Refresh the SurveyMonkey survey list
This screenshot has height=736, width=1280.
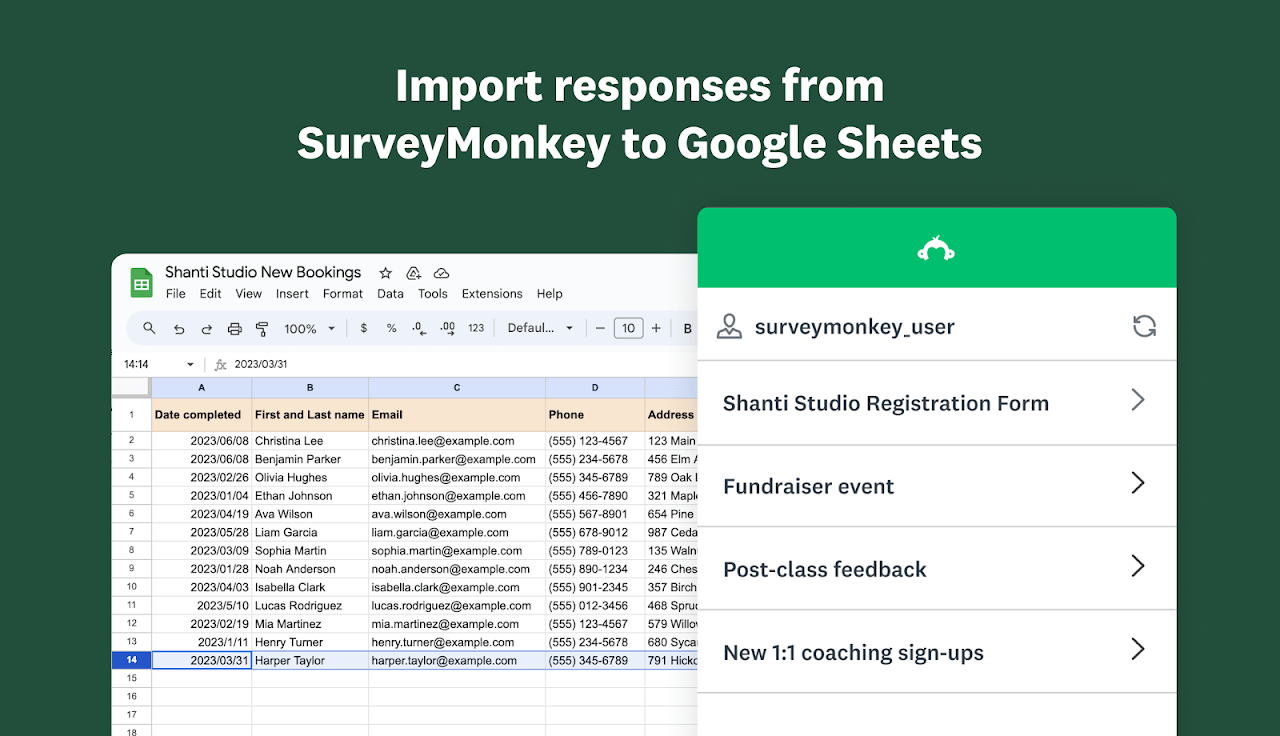[x=1144, y=326]
